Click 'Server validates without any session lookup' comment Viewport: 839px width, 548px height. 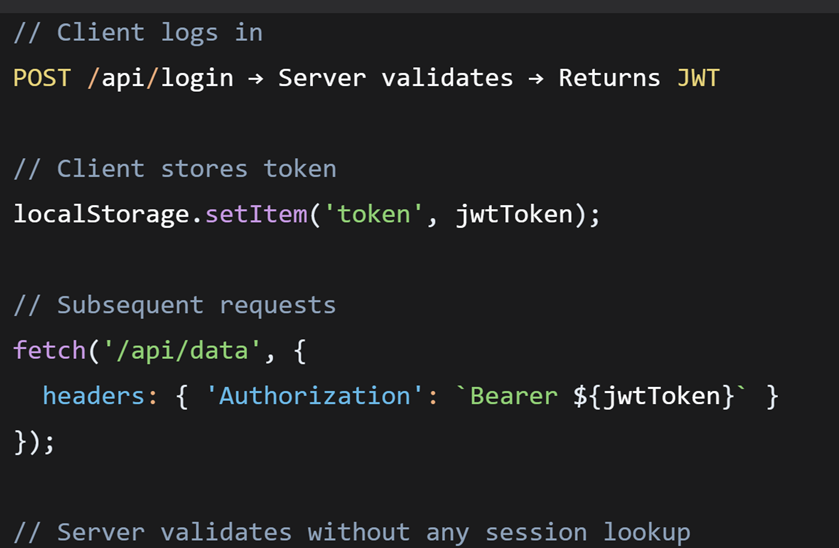click(352, 533)
